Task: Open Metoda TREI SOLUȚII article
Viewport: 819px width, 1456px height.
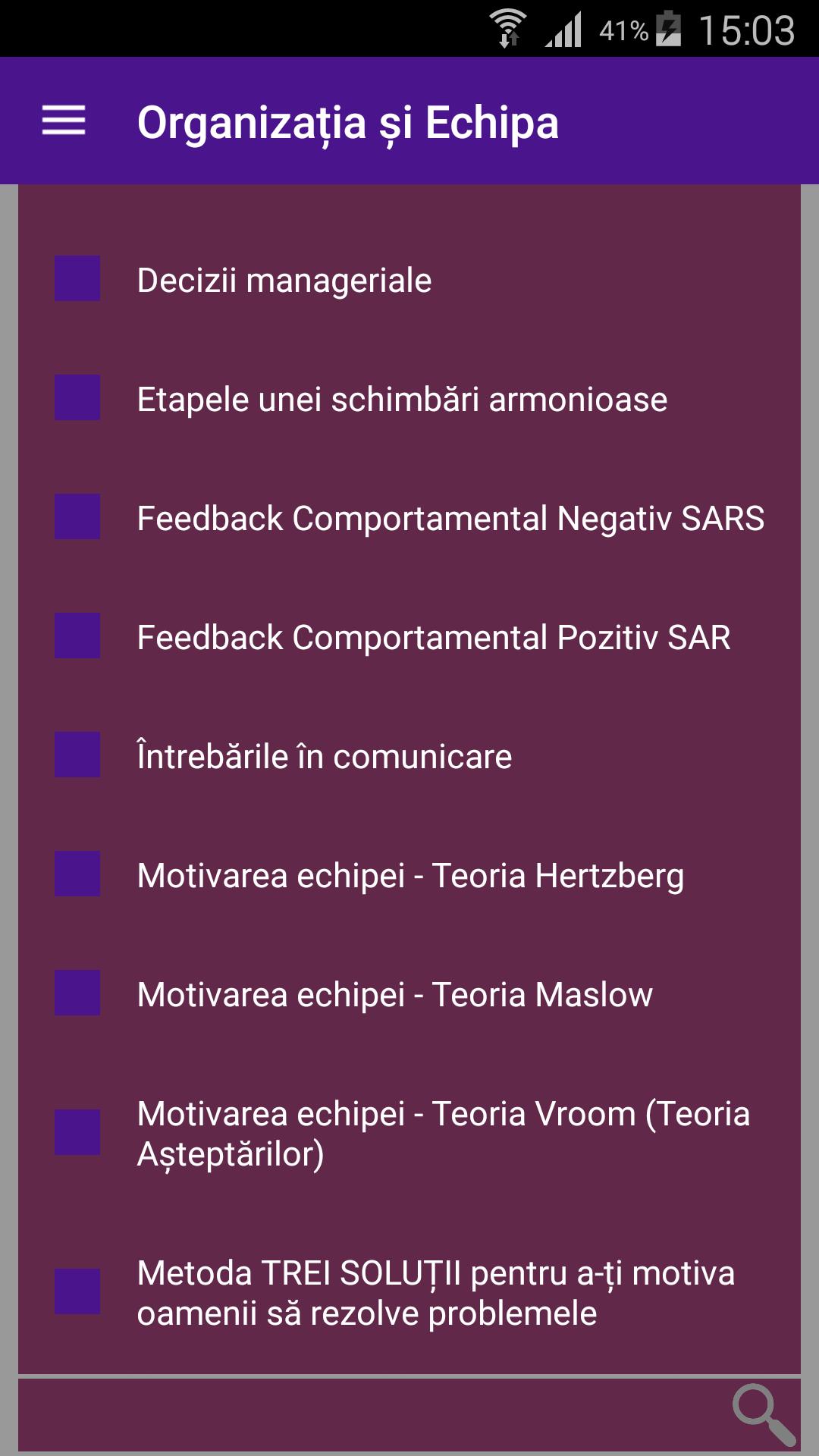Action: pos(435,1293)
